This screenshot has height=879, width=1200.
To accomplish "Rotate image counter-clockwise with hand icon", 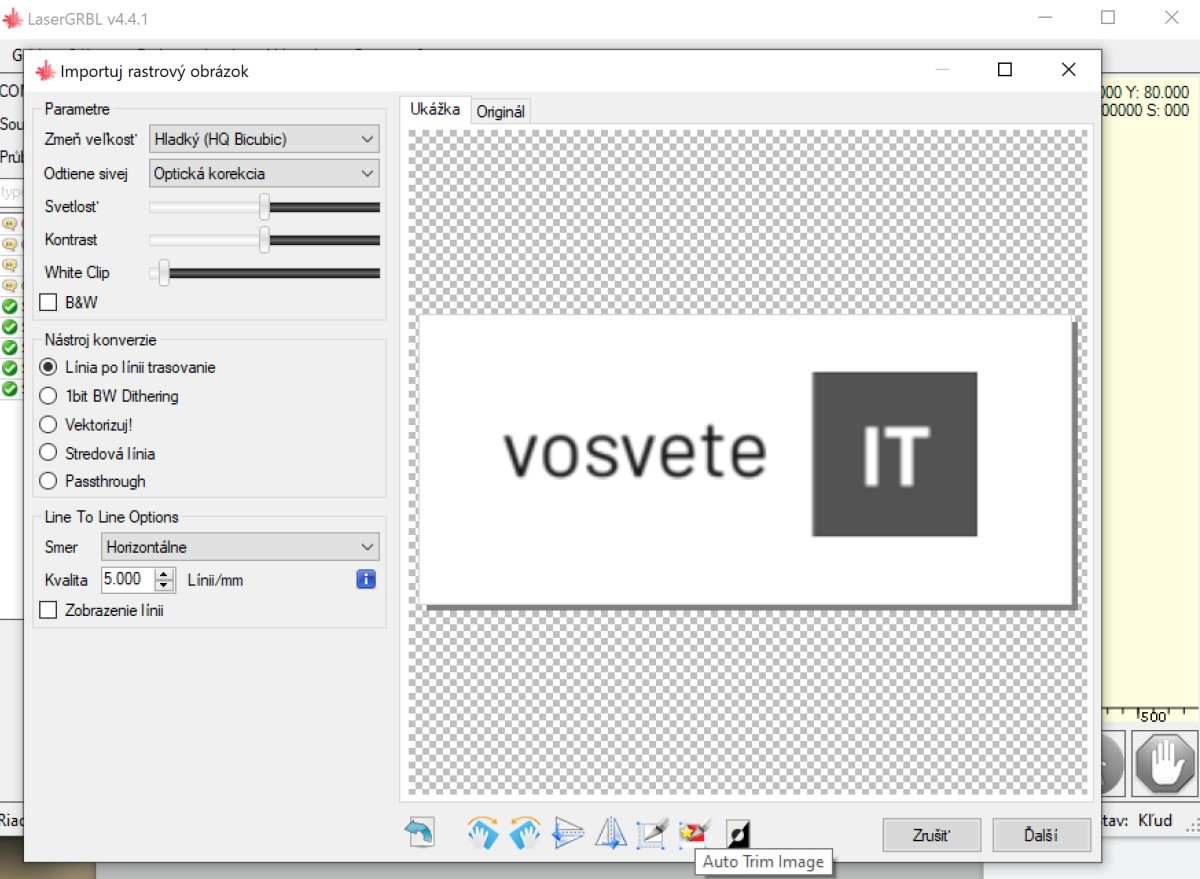I will pyautogui.click(x=525, y=833).
